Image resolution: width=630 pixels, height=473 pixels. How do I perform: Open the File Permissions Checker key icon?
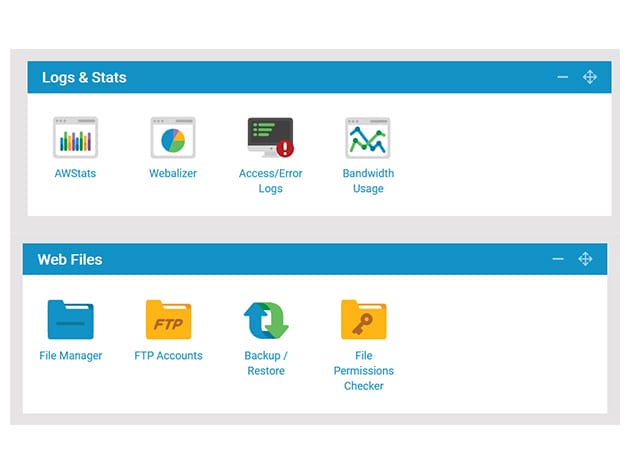point(363,320)
